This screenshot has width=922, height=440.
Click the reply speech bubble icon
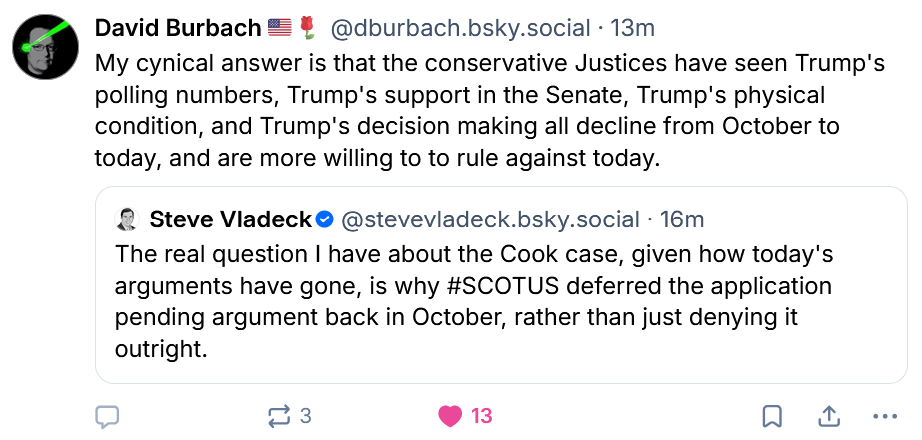click(107, 416)
